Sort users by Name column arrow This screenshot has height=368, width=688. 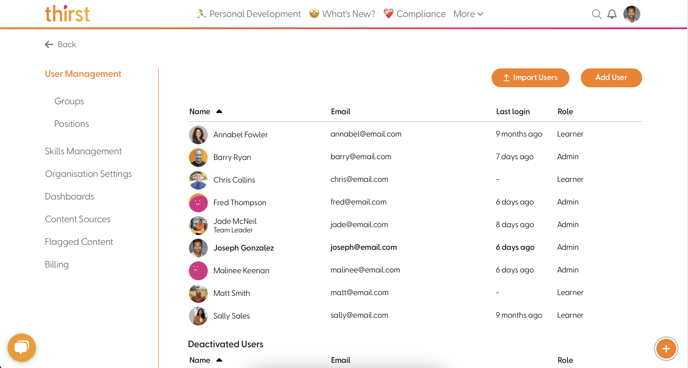click(219, 111)
